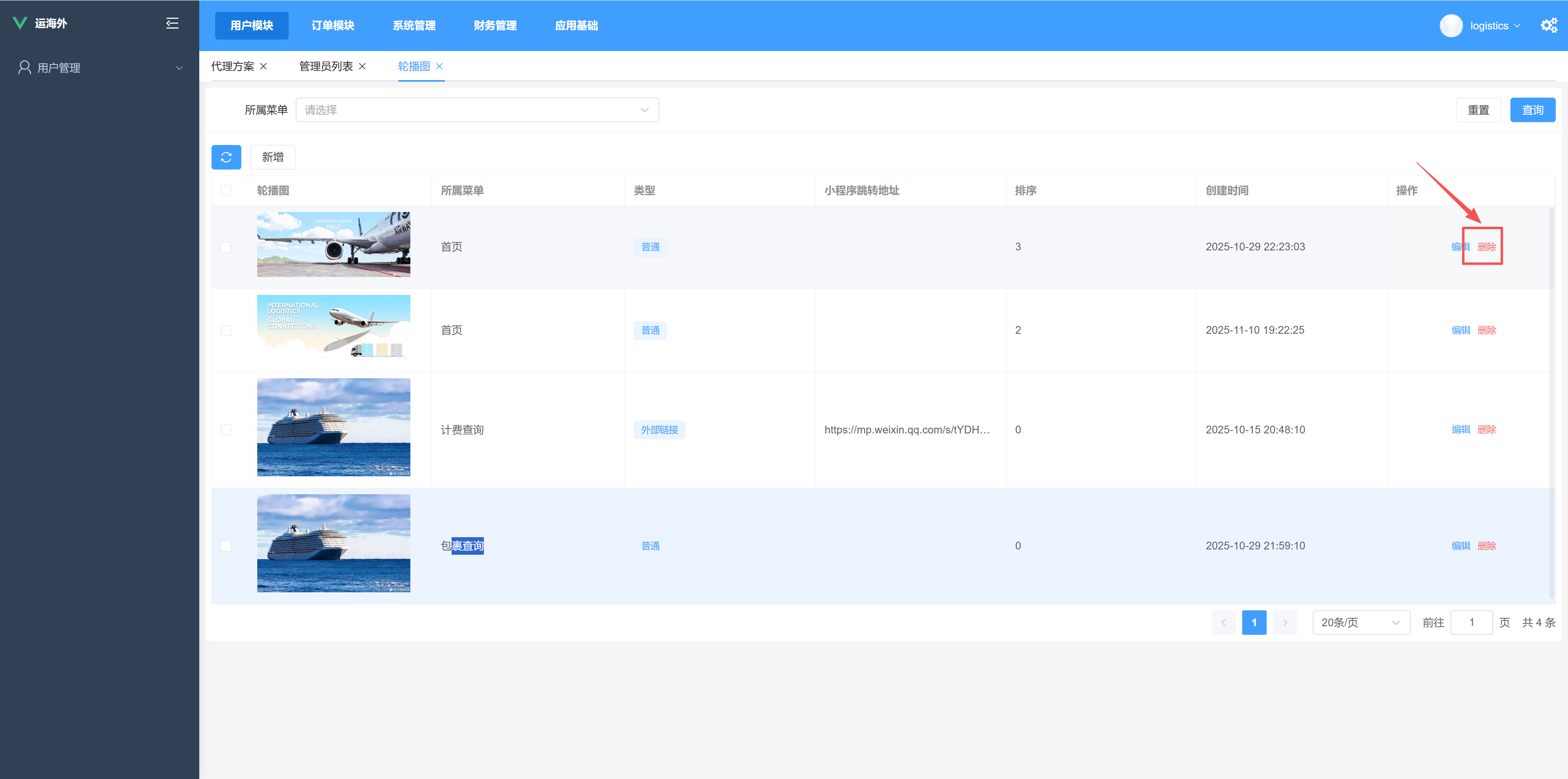Viewport: 1568px width, 779px height.
Task: Open the 所属菜单 dropdown selector
Action: (477, 110)
